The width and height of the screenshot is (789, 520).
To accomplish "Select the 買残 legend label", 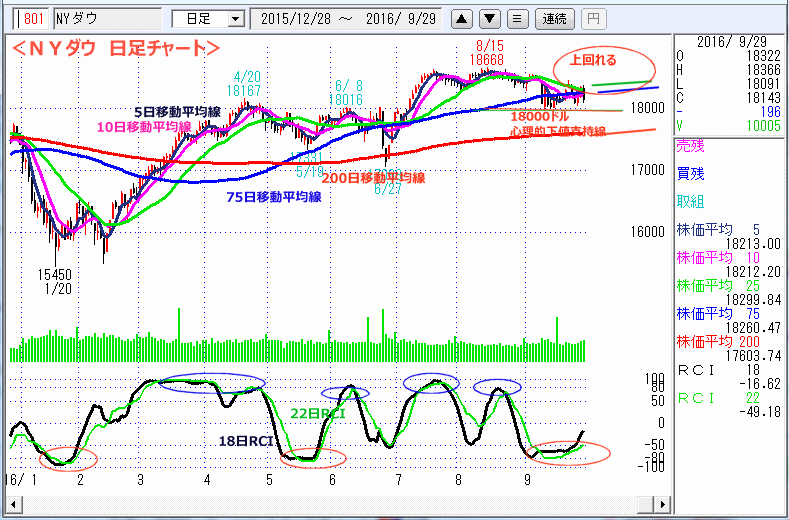I will click(x=690, y=172).
